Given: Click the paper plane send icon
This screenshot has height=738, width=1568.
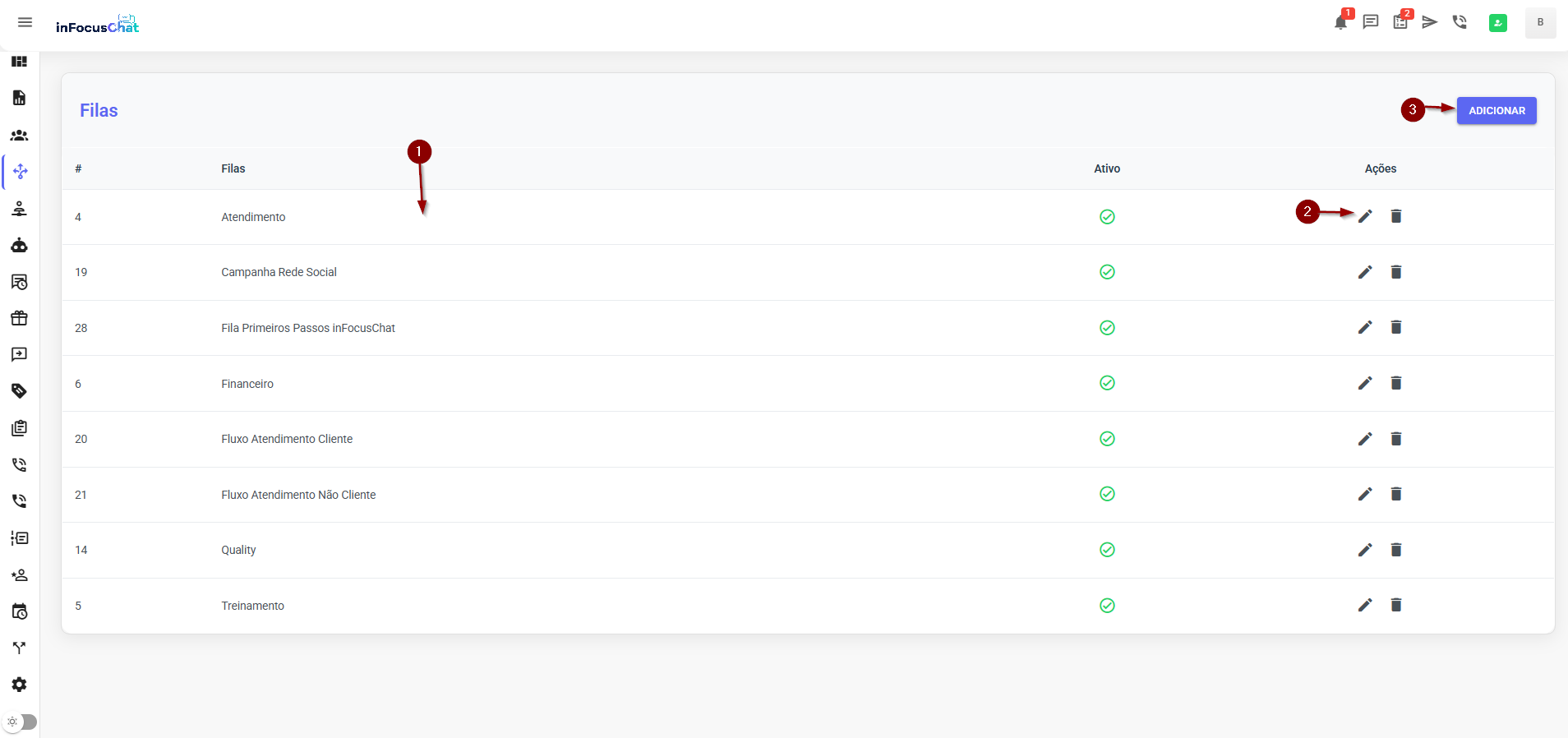Looking at the screenshot, I should pos(1430,22).
